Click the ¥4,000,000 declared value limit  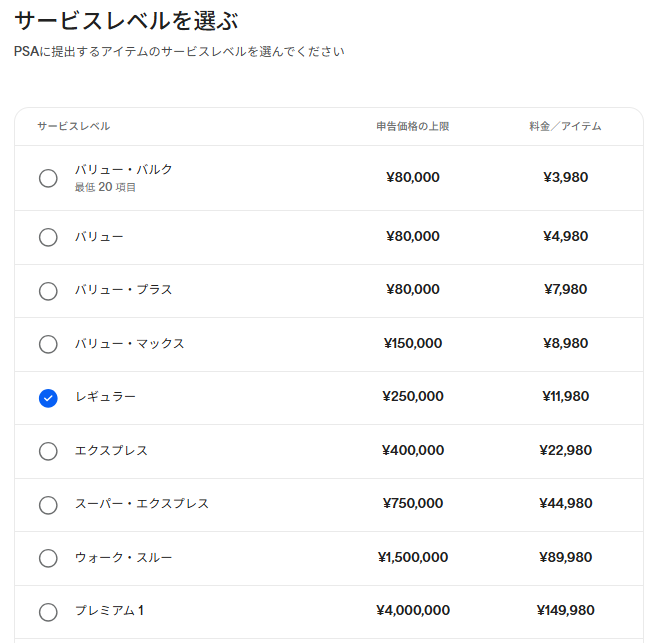point(412,610)
